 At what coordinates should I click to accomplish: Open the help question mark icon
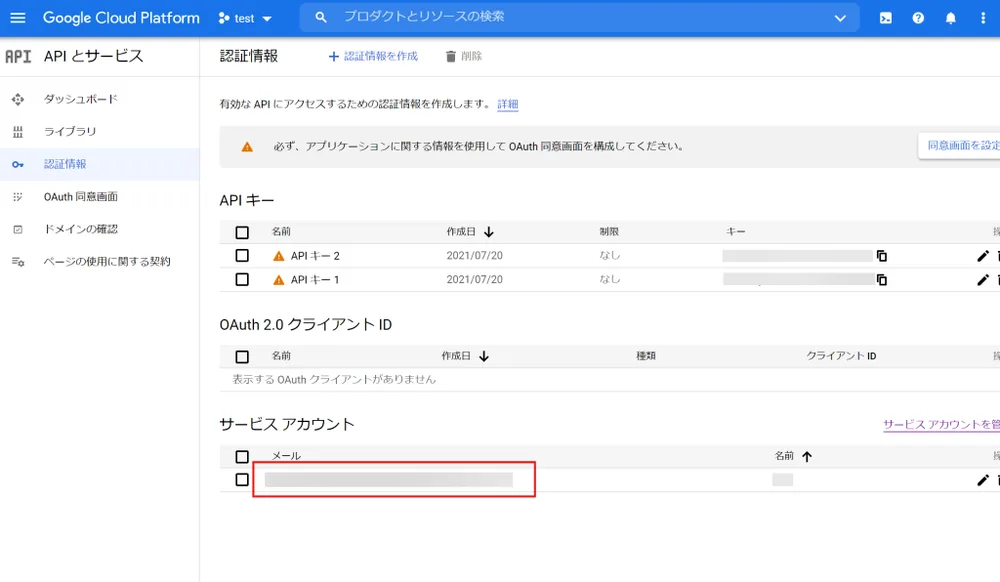click(918, 18)
